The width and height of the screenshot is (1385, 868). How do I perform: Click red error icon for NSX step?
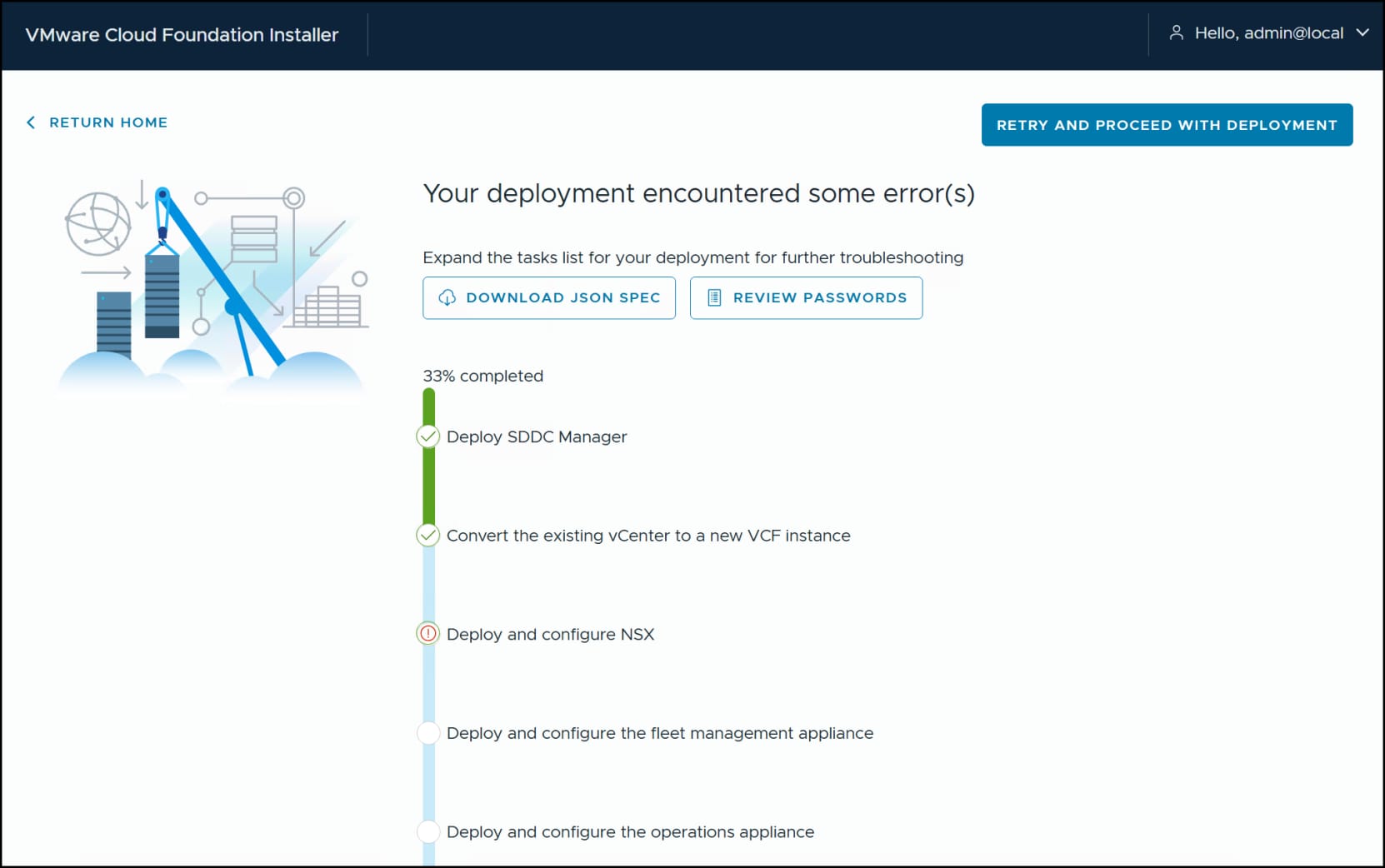428,634
